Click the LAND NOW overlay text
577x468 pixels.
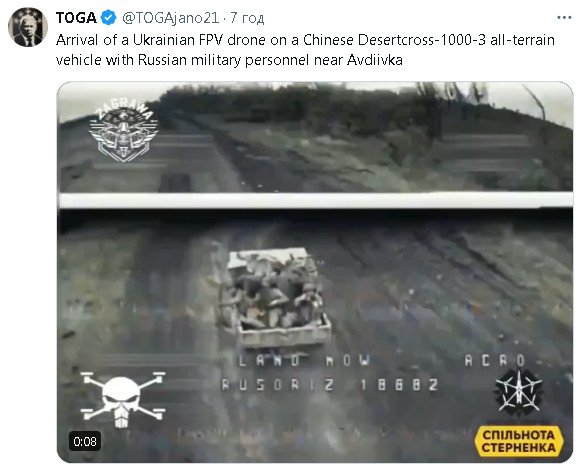click(x=304, y=361)
